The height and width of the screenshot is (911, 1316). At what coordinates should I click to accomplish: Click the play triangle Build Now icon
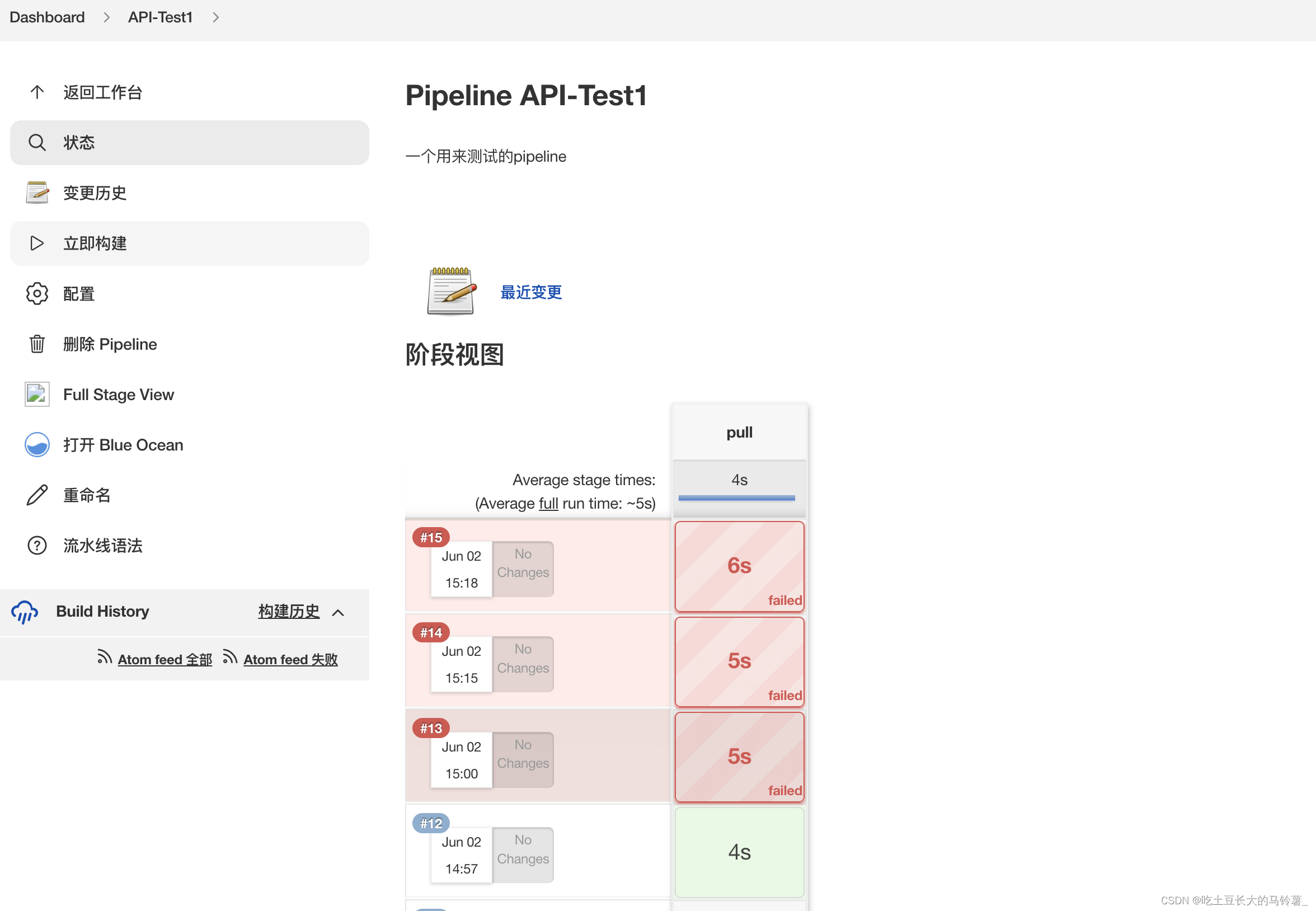click(37, 243)
